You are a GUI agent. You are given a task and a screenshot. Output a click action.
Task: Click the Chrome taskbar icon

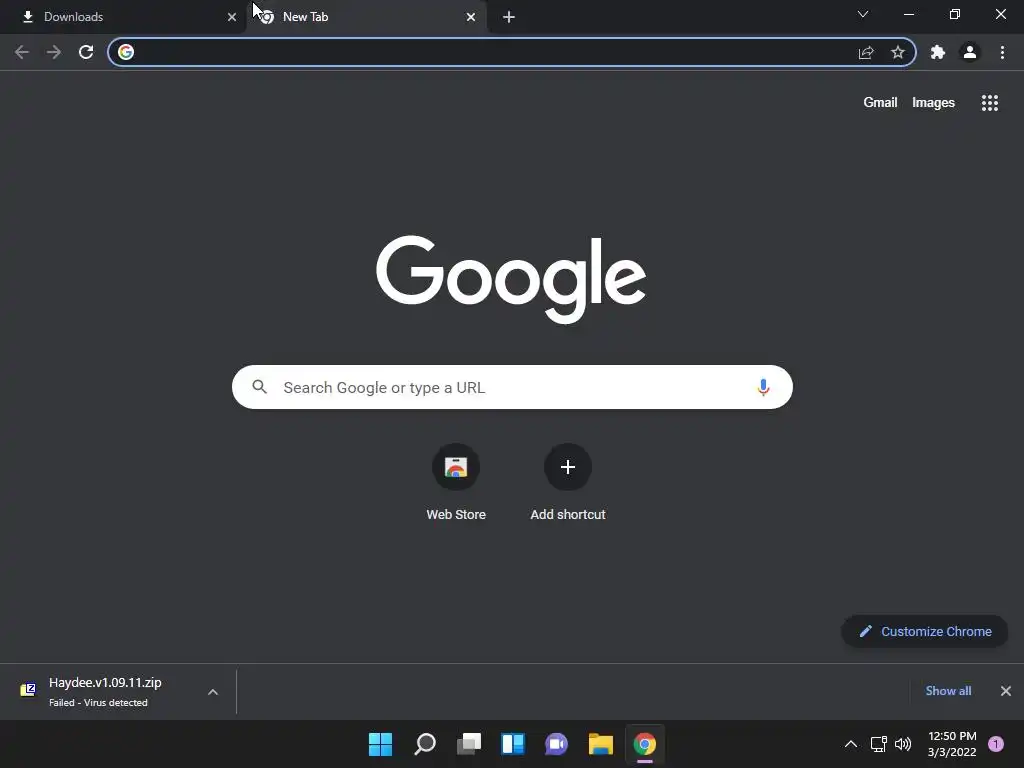645,744
